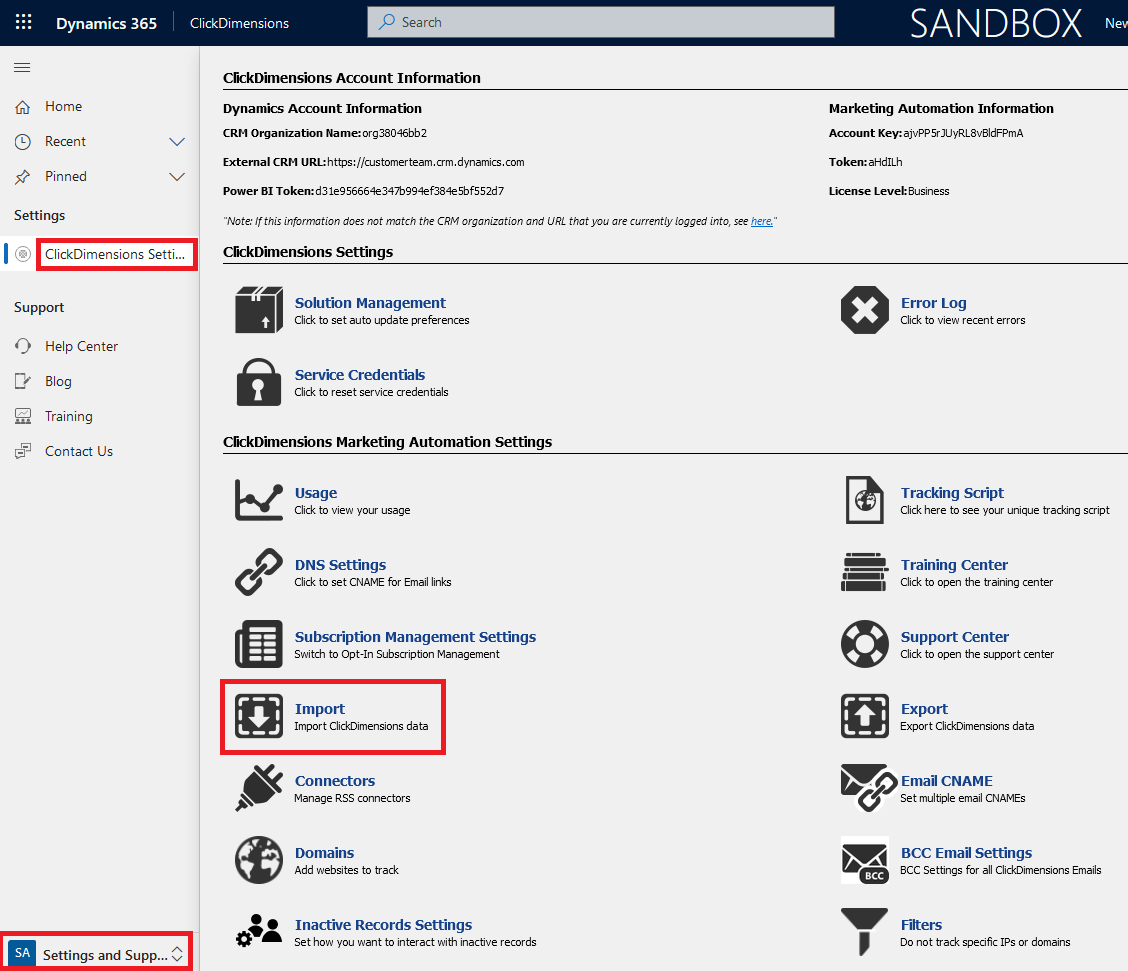The width and height of the screenshot is (1128, 971).
Task: Click the Import download icon
Action: pyautogui.click(x=259, y=716)
